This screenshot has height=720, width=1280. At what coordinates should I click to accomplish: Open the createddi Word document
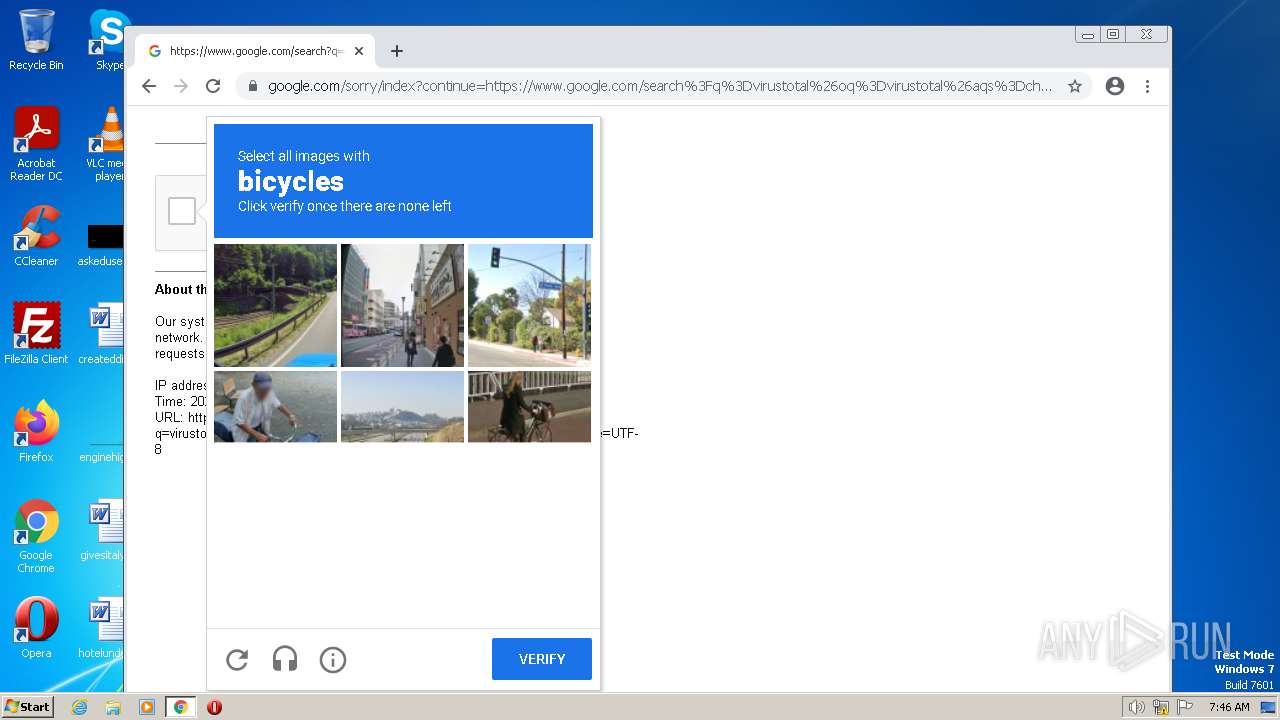click(103, 334)
